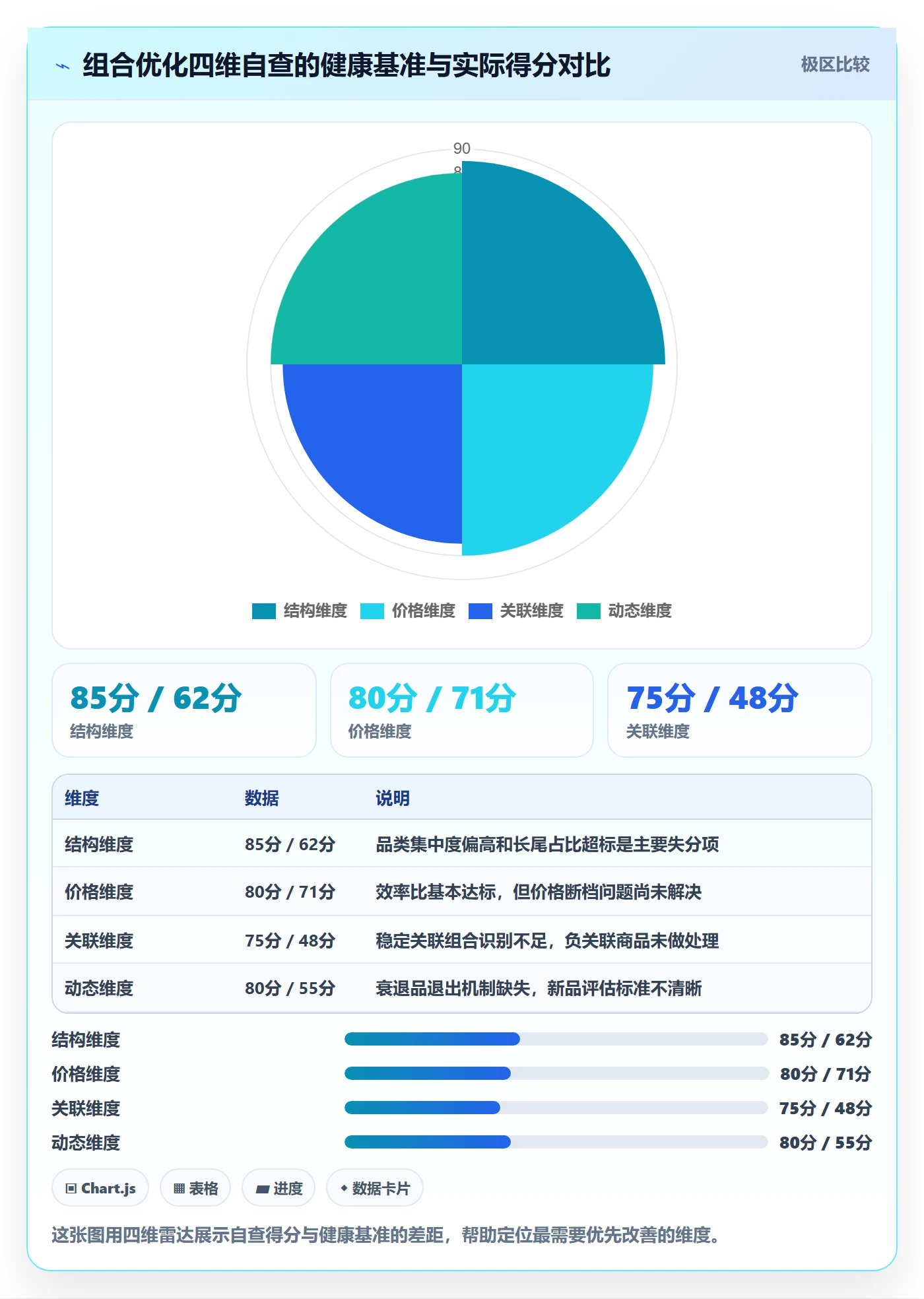Open the 75分 / 48分 关联维度 card
The image size is (924, 1299).
coord(740,710)
